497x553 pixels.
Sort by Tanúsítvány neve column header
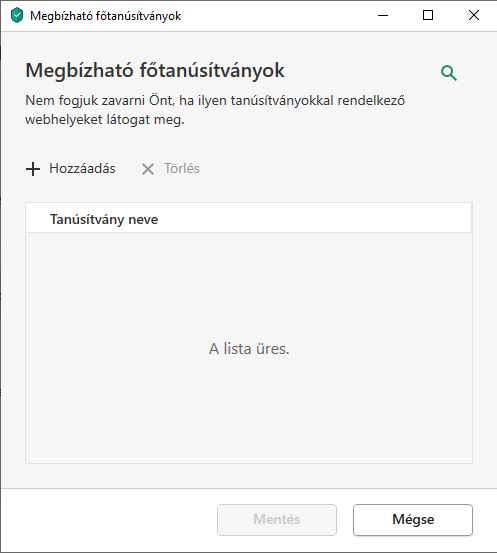(104, 219)
